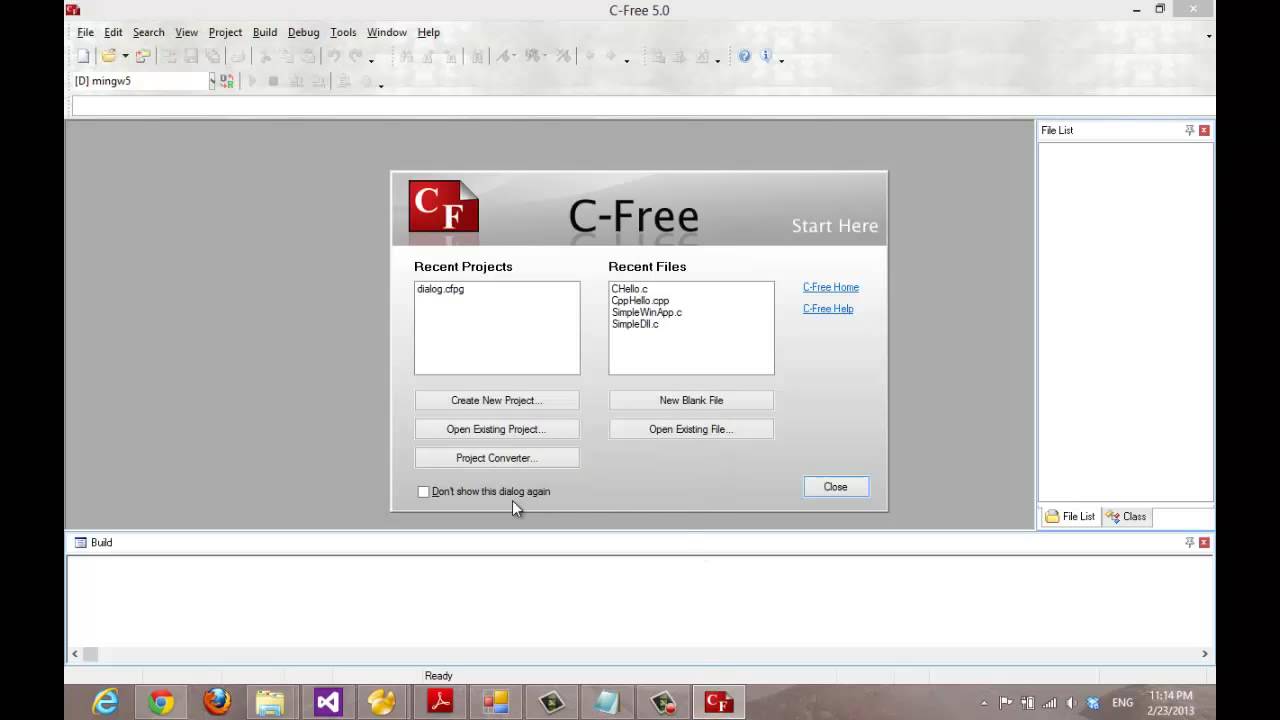The width and height of the screenshot is (1280, 720).
Task: Close the Build panel
Action: (x=1204, y=542)
